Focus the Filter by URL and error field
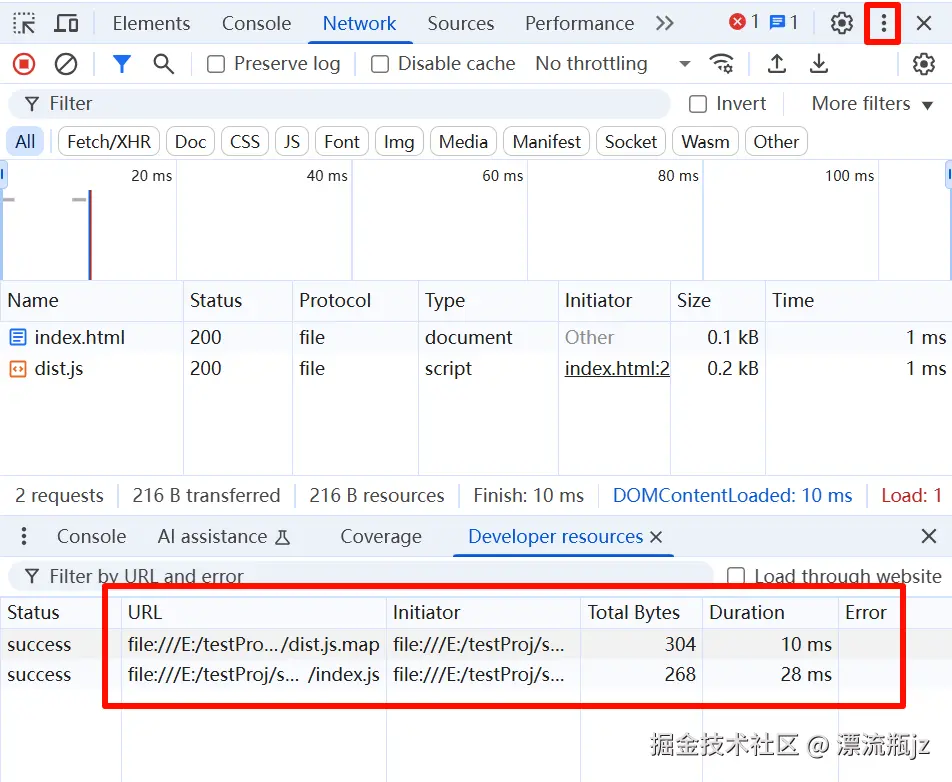 (360, 575)
